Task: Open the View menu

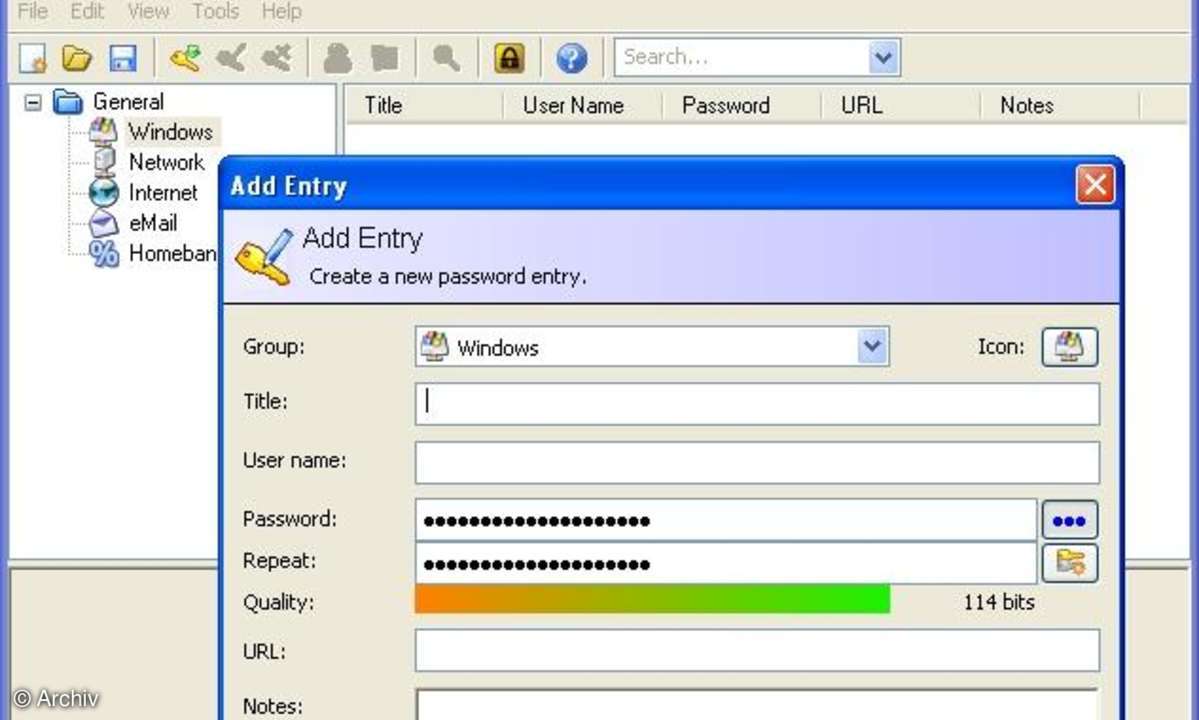Action: tap(148, 11)
